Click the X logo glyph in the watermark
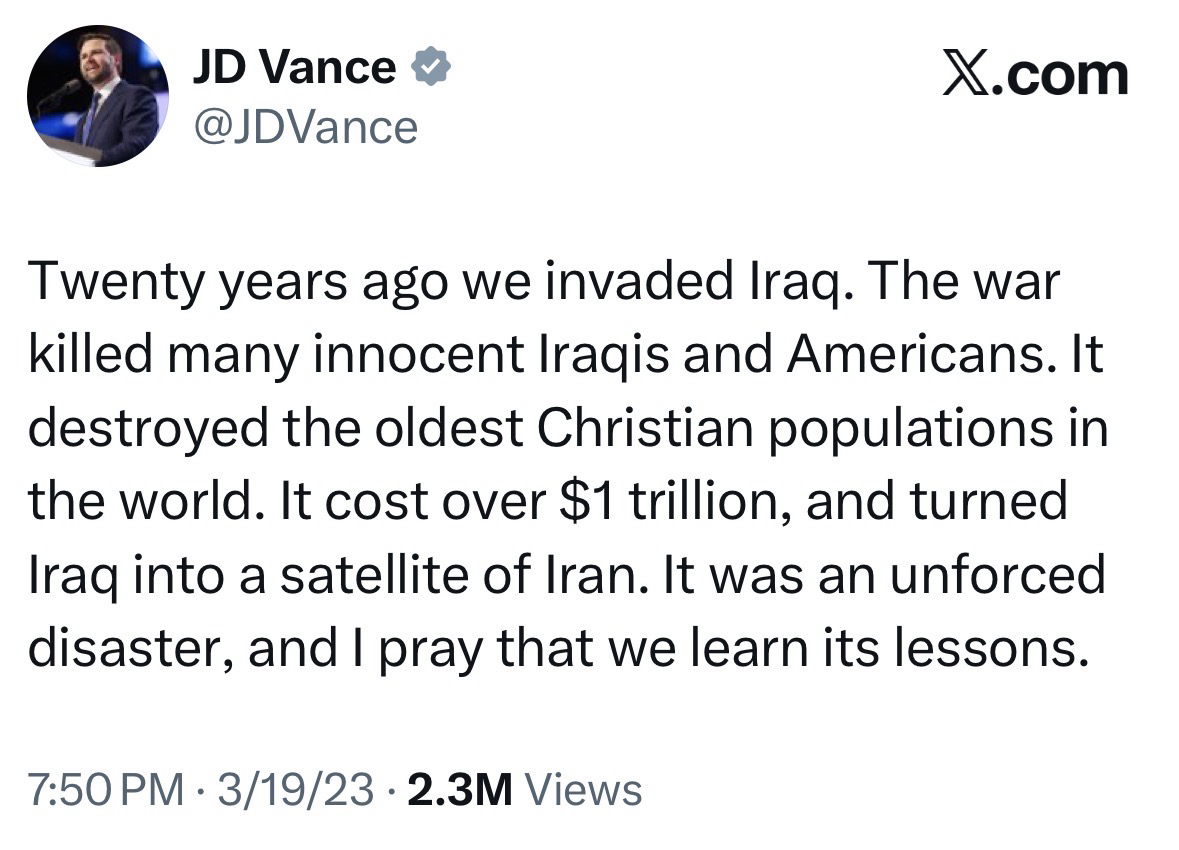Image resolution: width=1179 pixels, height=850 pixels. (x=964, y=75)
